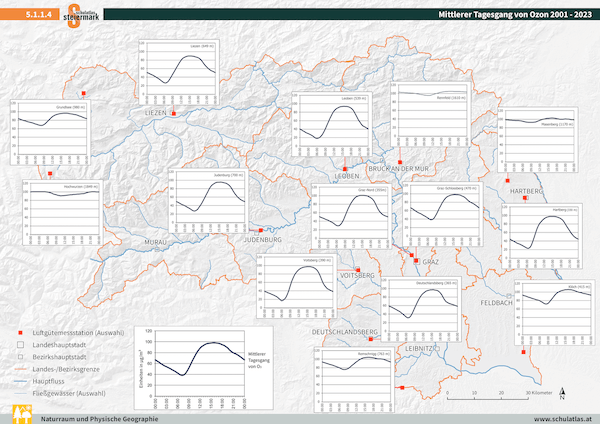
Task: Open the Deutschlandsberg (365 m) ozone chart
Action: point(421,309)
